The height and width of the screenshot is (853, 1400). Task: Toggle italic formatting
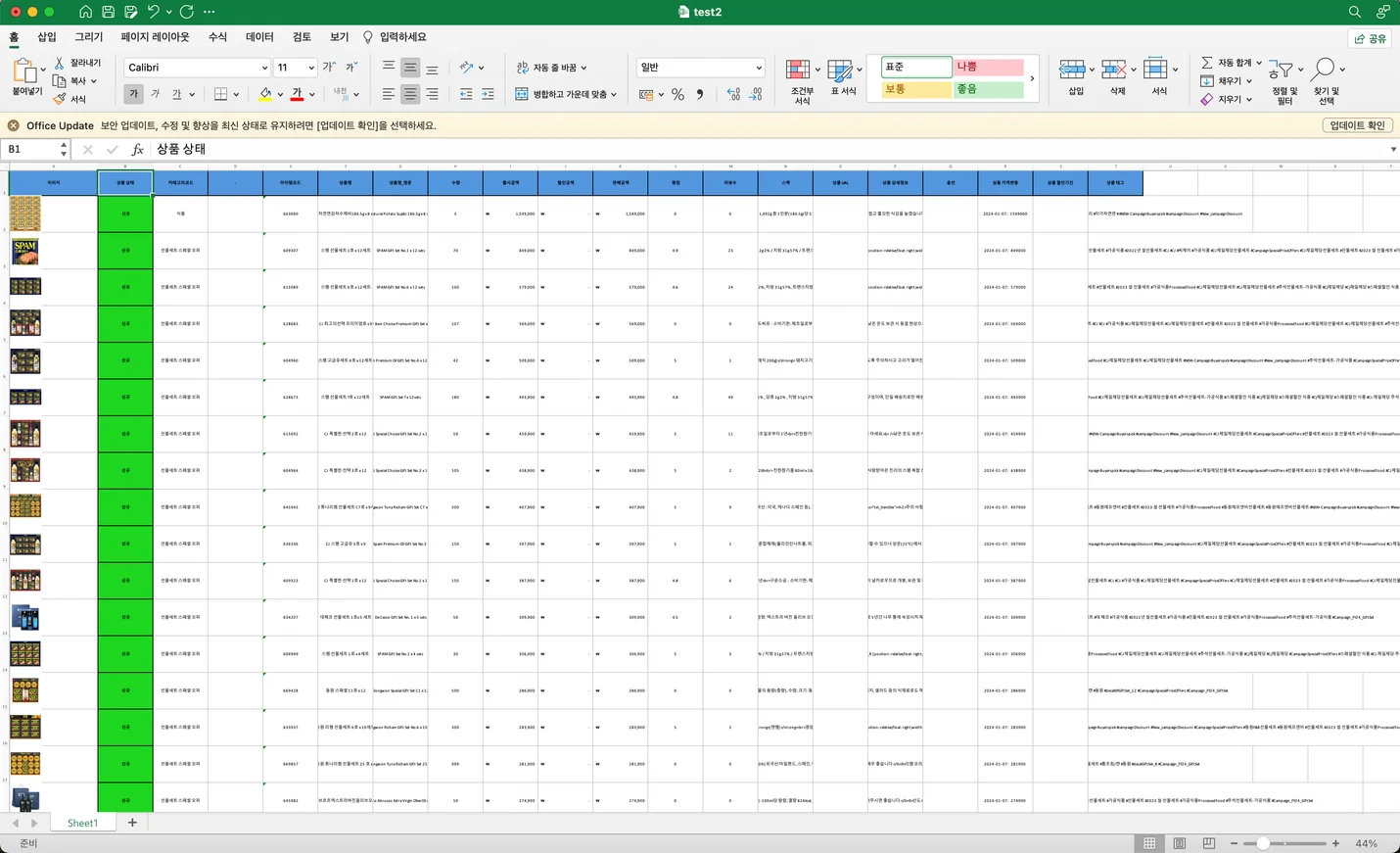(x=155, y=94)
